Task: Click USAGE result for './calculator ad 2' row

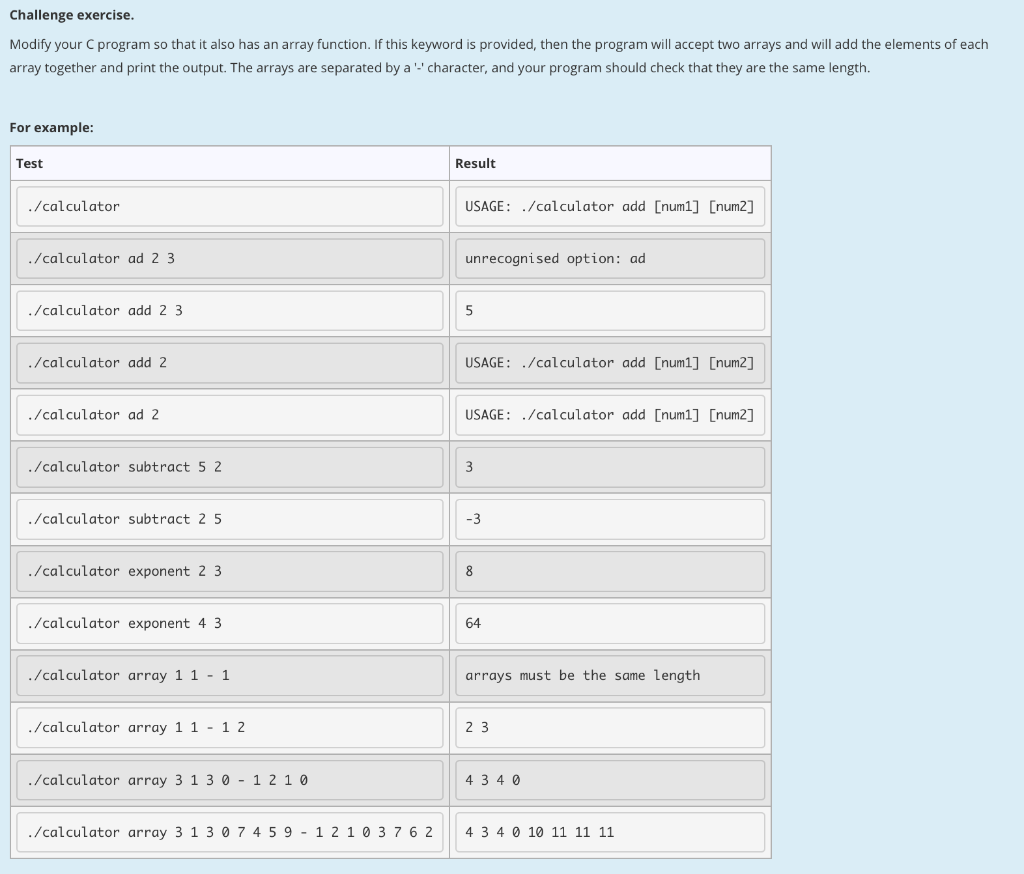Action: pos(610,415)
